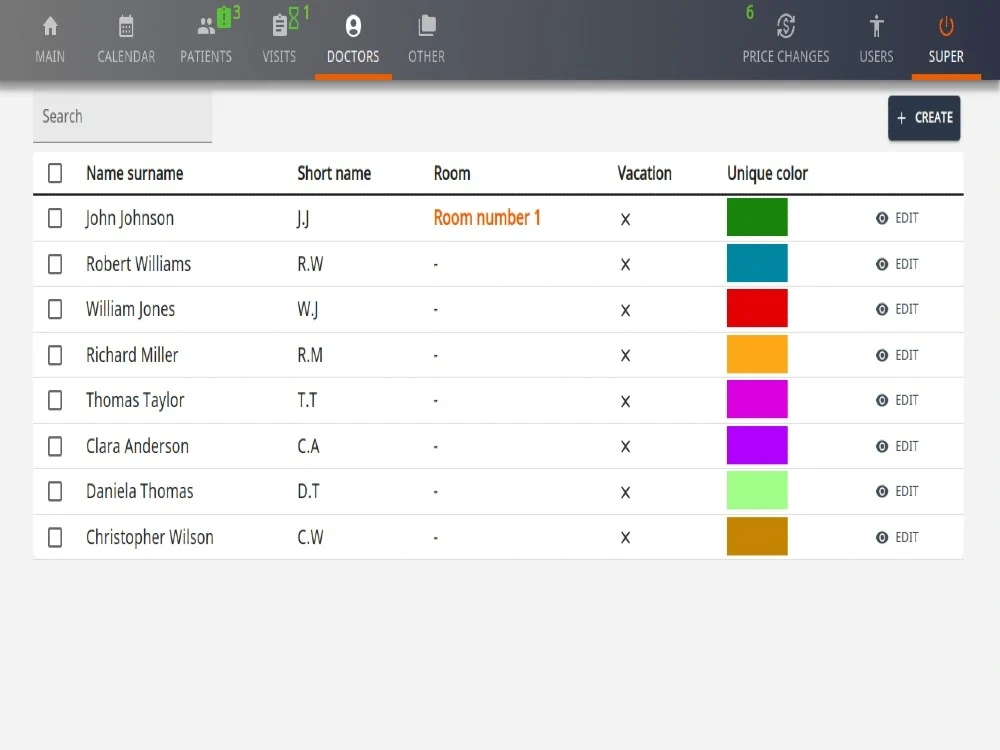Open Other files icon
The image size is (1000, 750).
[x=427, y=26]
